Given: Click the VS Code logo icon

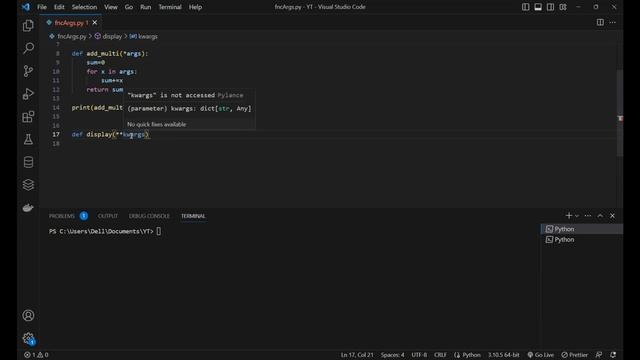Looking at the screenshot, I should pos(26,7).
